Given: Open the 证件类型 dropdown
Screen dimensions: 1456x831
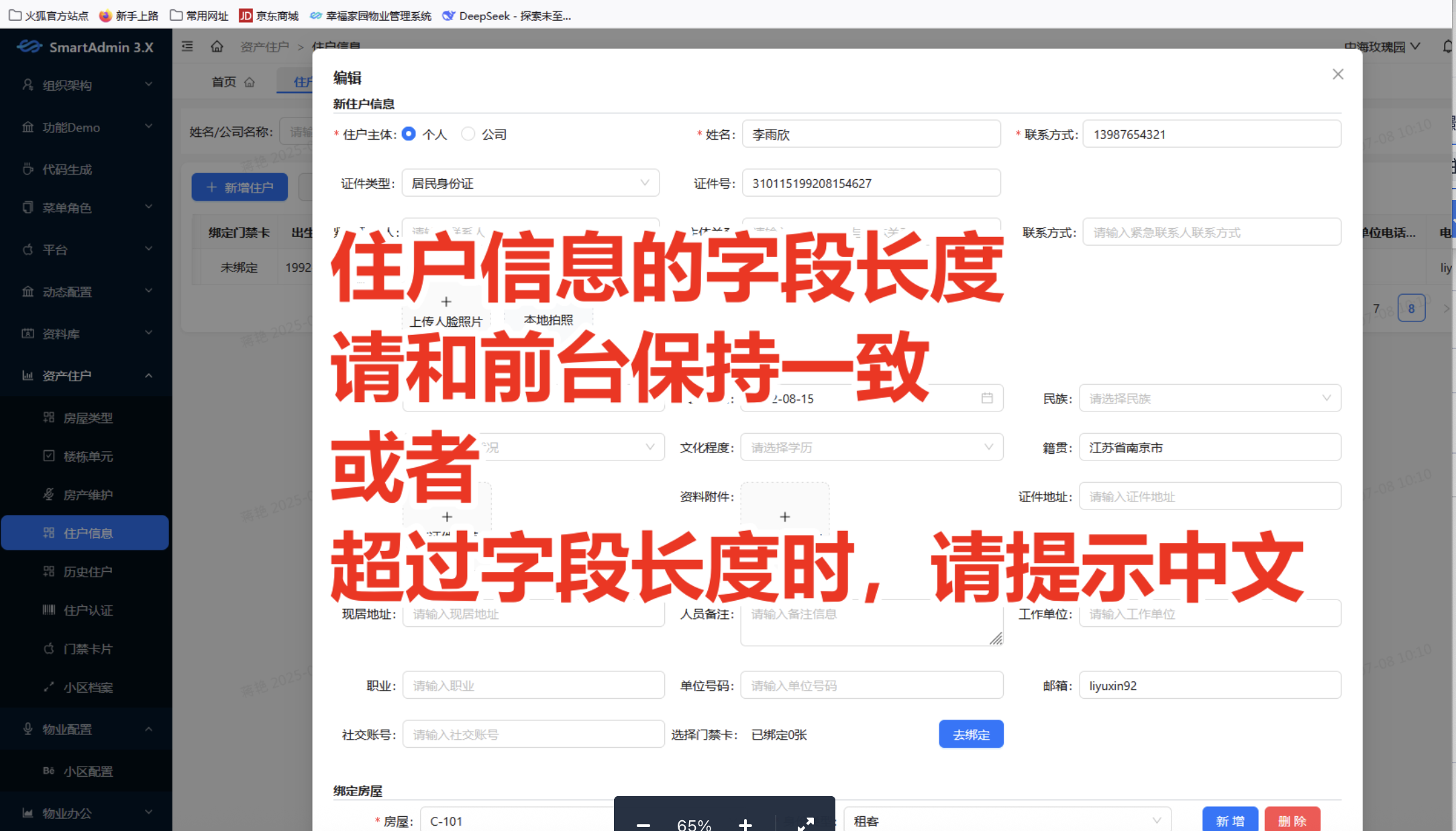Looking at the screenshot, I should coord(530,183).
